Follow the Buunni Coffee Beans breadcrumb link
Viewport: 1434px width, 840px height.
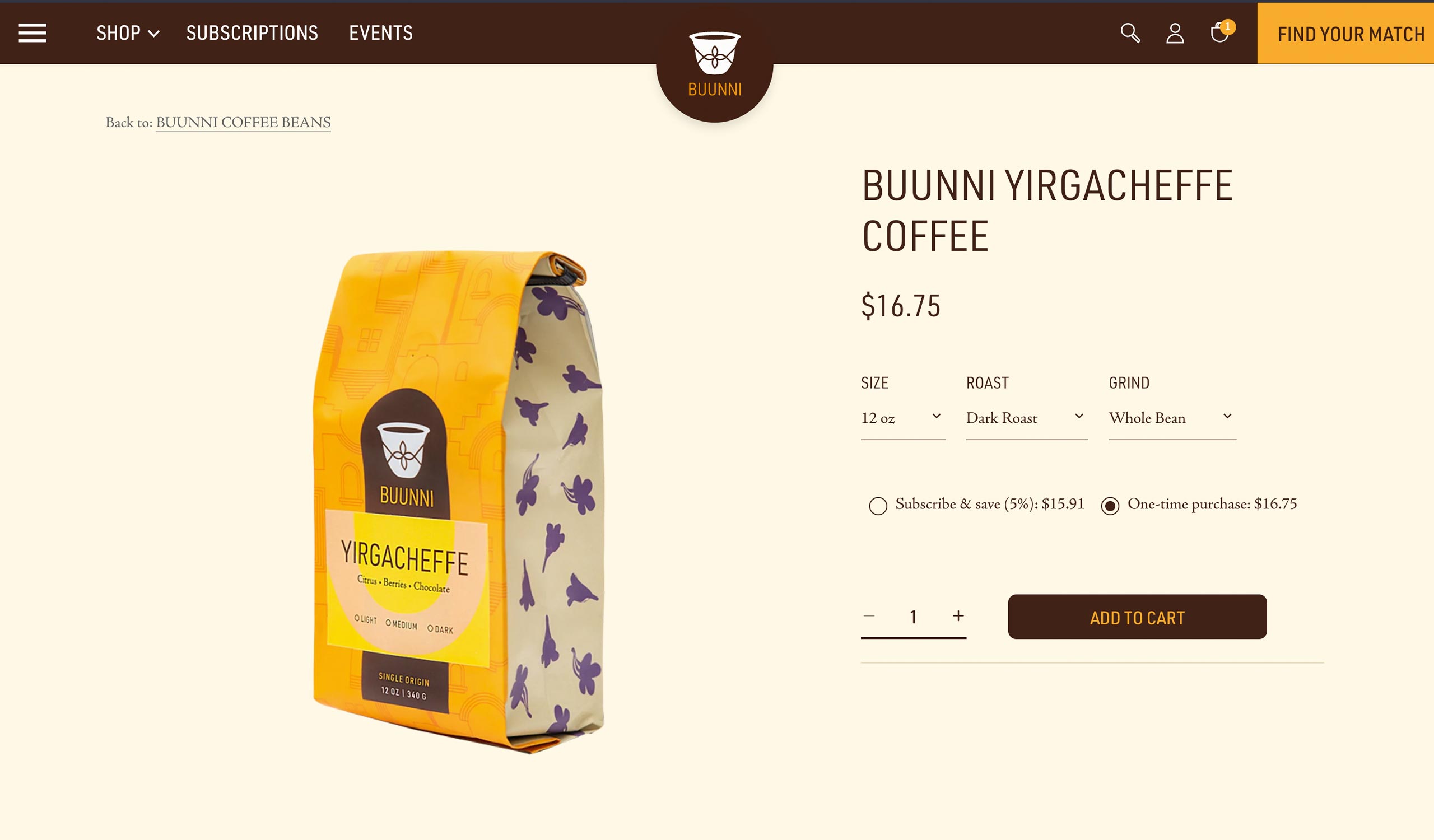[243, 122]
